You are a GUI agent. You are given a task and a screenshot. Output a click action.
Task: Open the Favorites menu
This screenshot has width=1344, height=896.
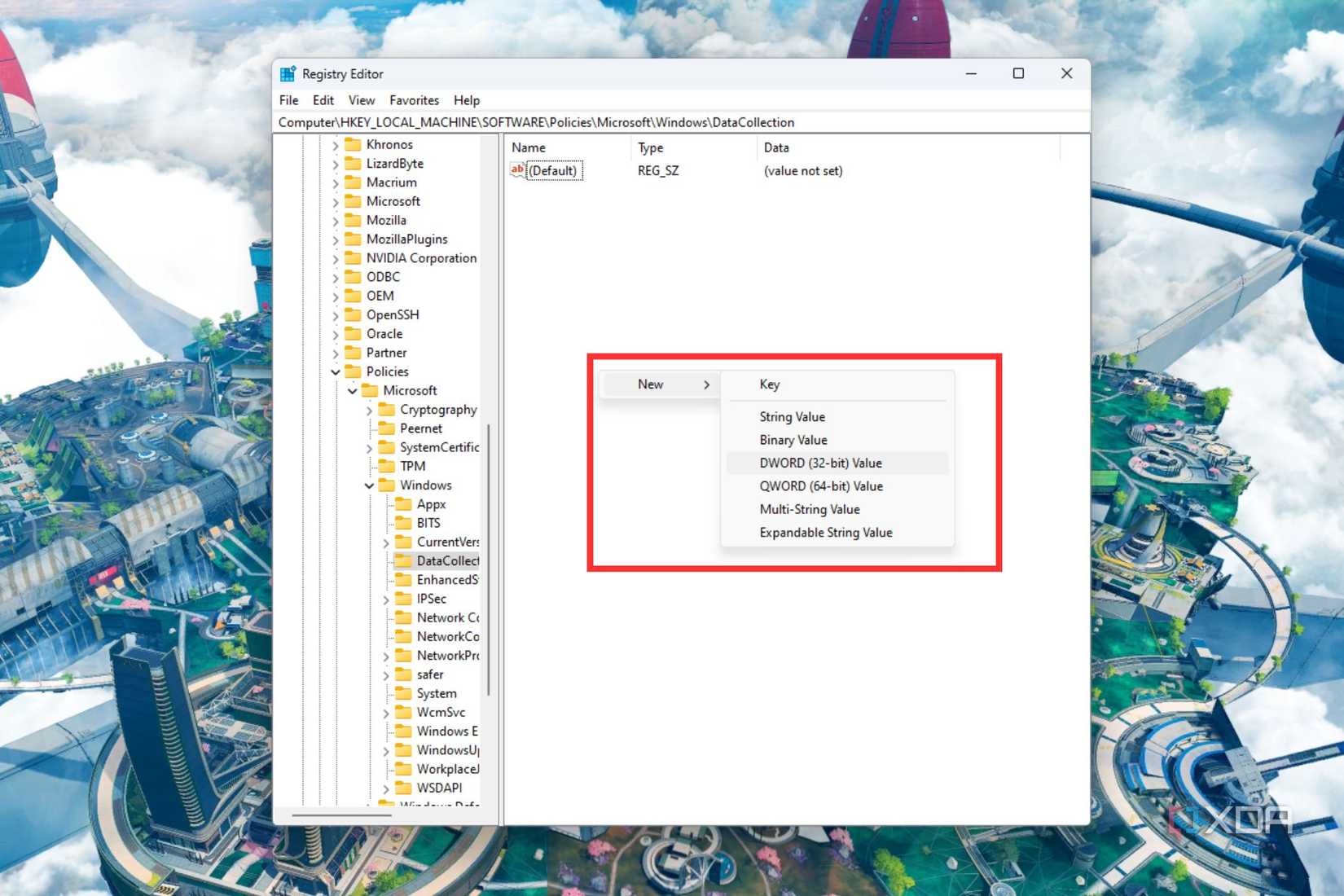pos(414,100)
